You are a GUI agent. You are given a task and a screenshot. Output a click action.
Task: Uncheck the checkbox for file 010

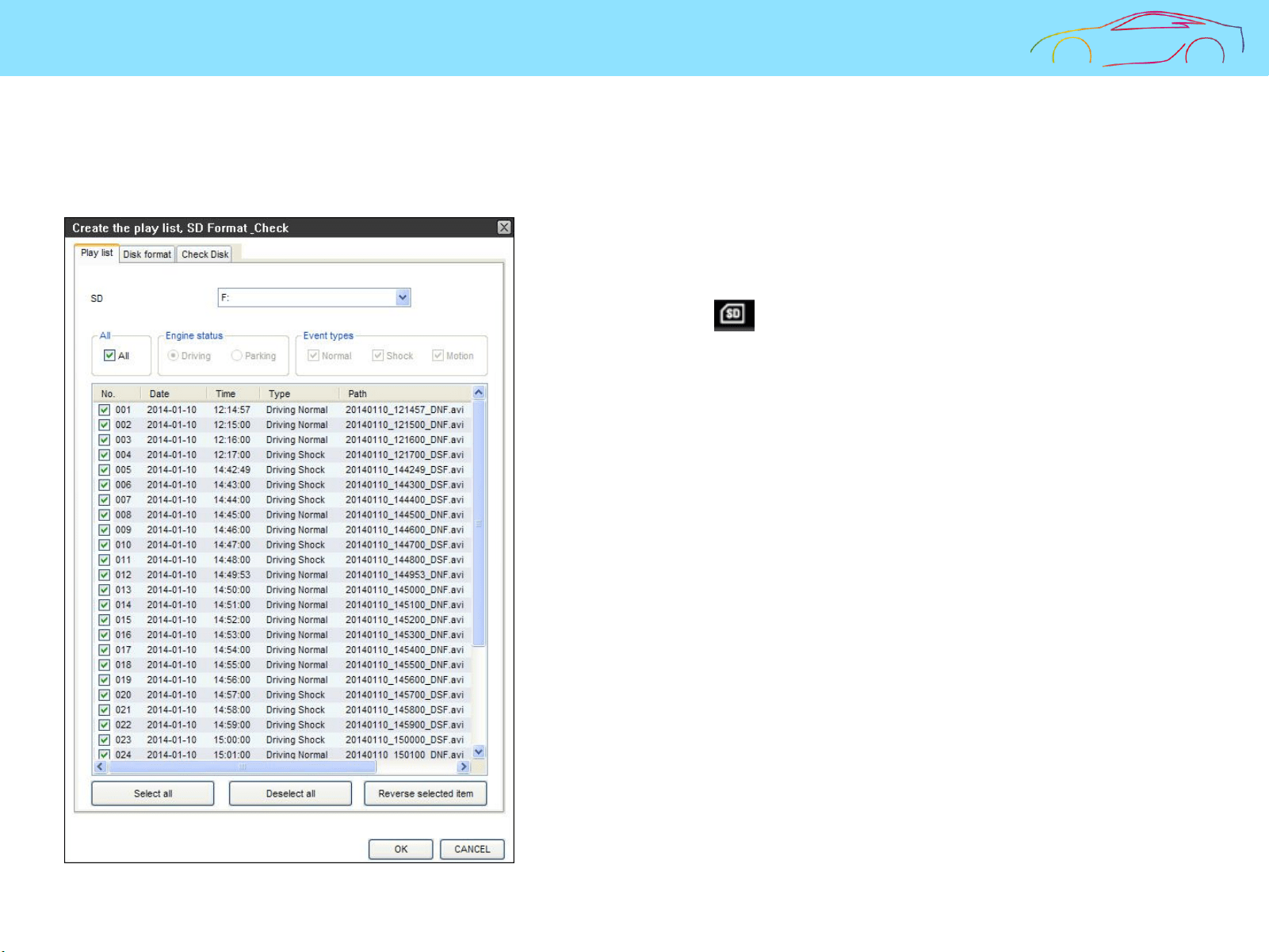(x=104, y=545)
